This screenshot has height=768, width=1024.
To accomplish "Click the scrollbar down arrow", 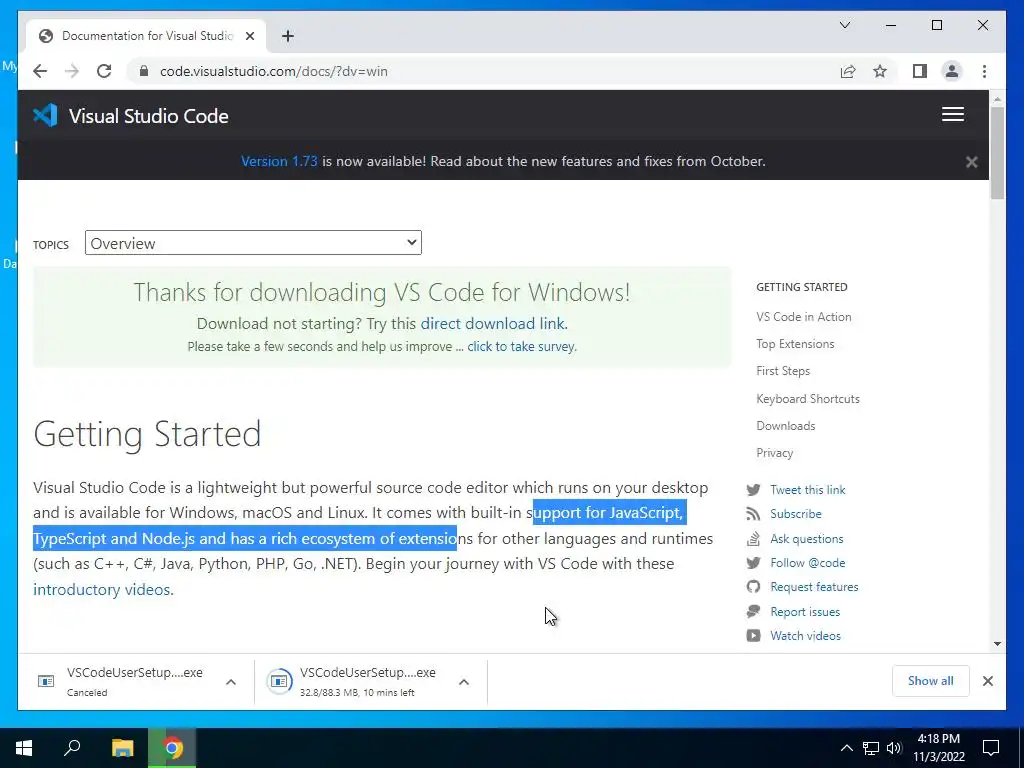I will (x=997, y=644).
